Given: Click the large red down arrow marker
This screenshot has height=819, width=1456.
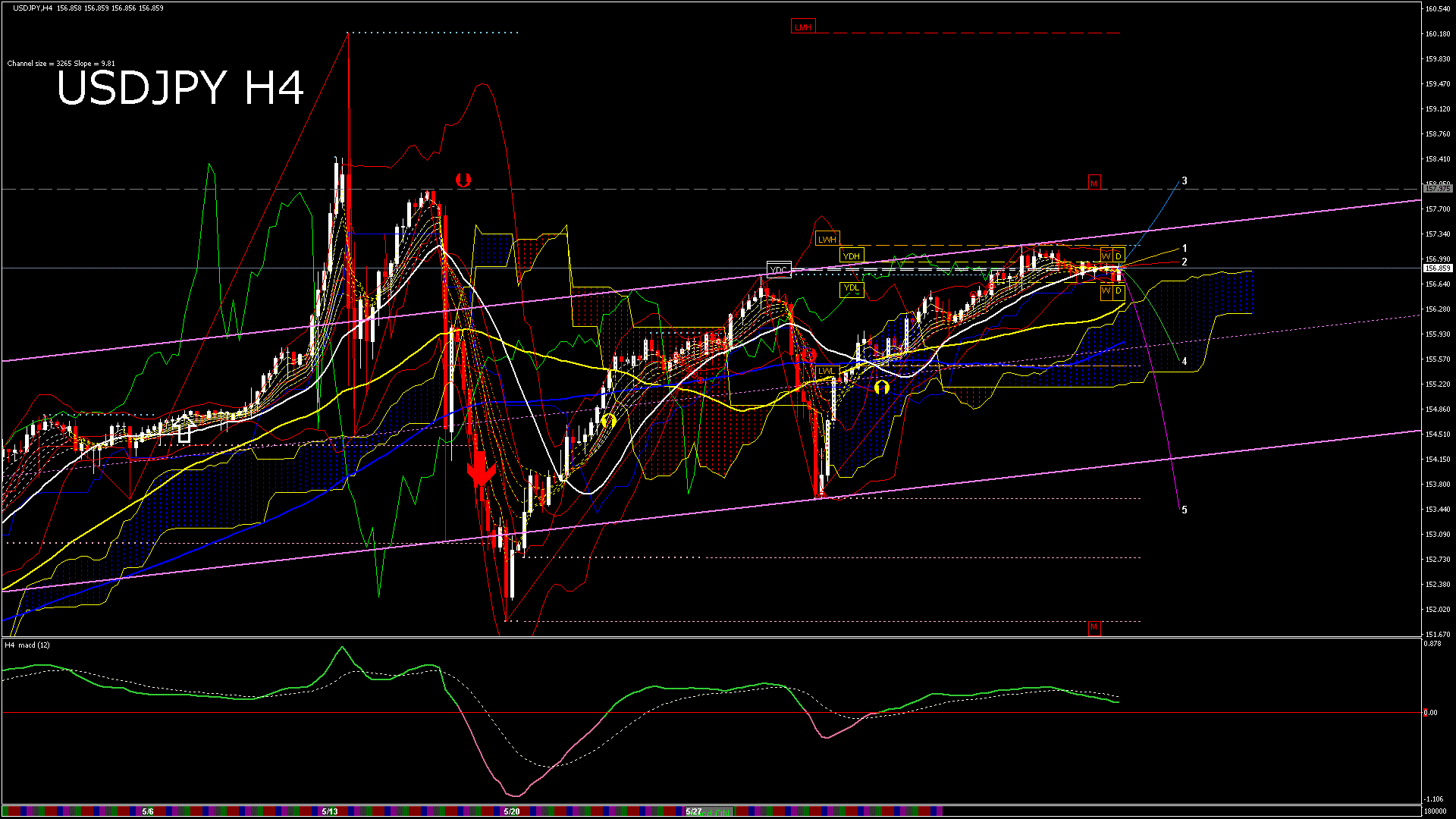Looking at the screenshot, I should pyautogui.click(x=481, y=470).
